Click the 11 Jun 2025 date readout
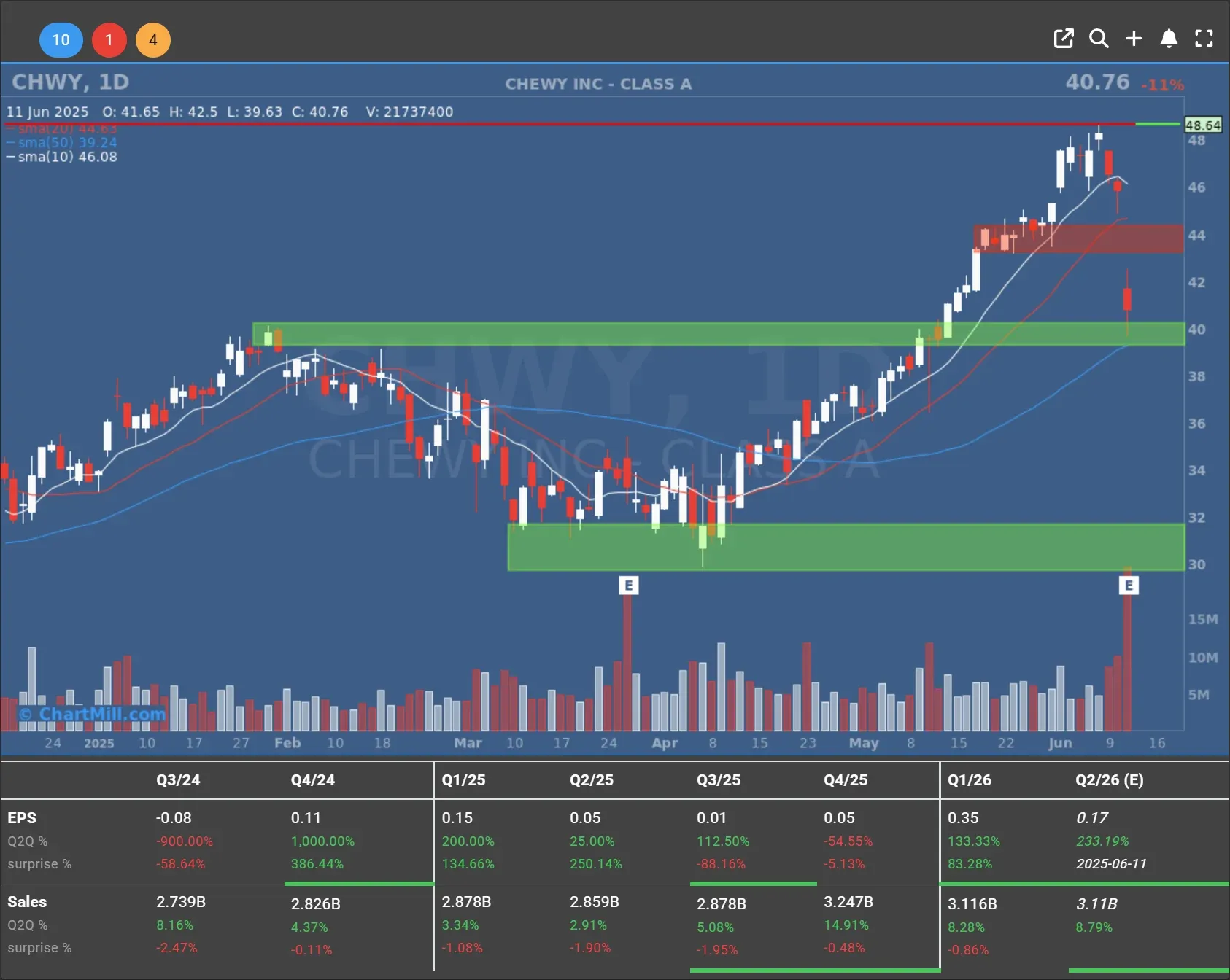 [x=47, y=112]
